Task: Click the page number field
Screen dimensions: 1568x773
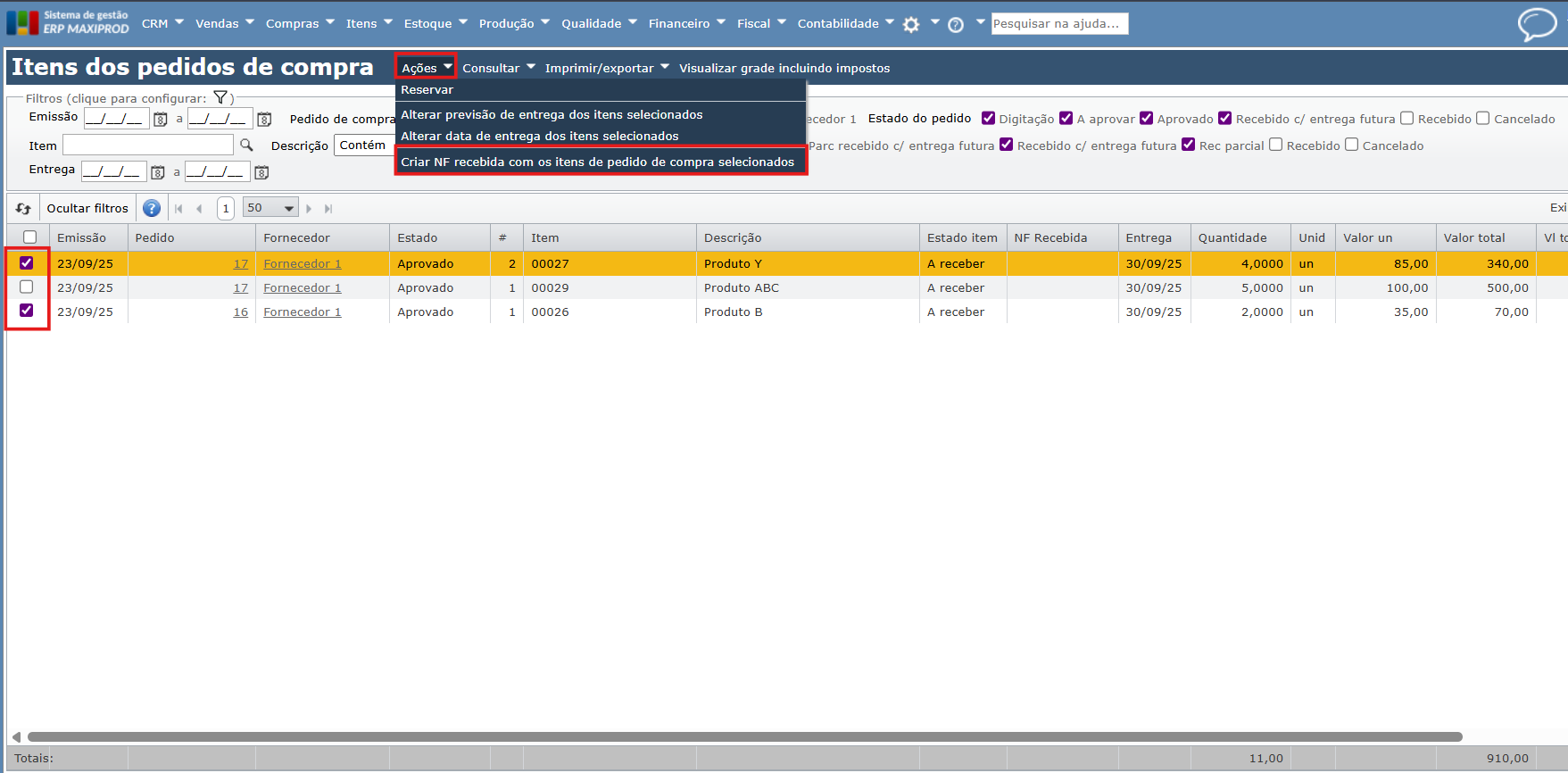Action: [x=226, y=208]
